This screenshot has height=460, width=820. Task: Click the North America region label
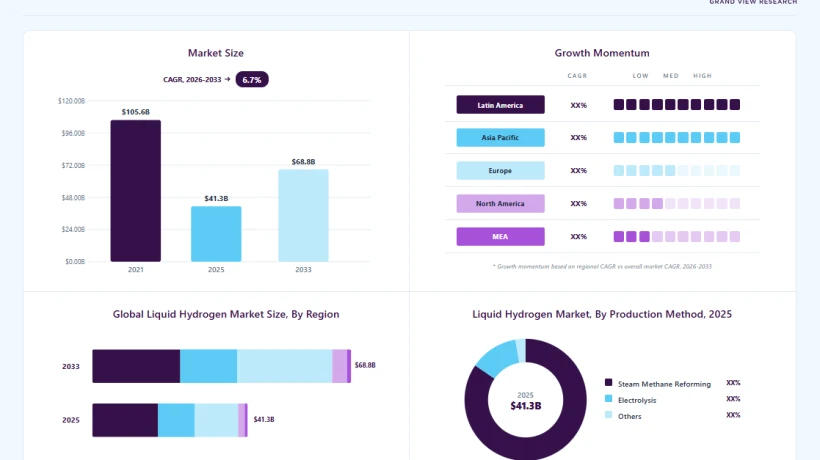pyautogui.click(x=500, y=203)
